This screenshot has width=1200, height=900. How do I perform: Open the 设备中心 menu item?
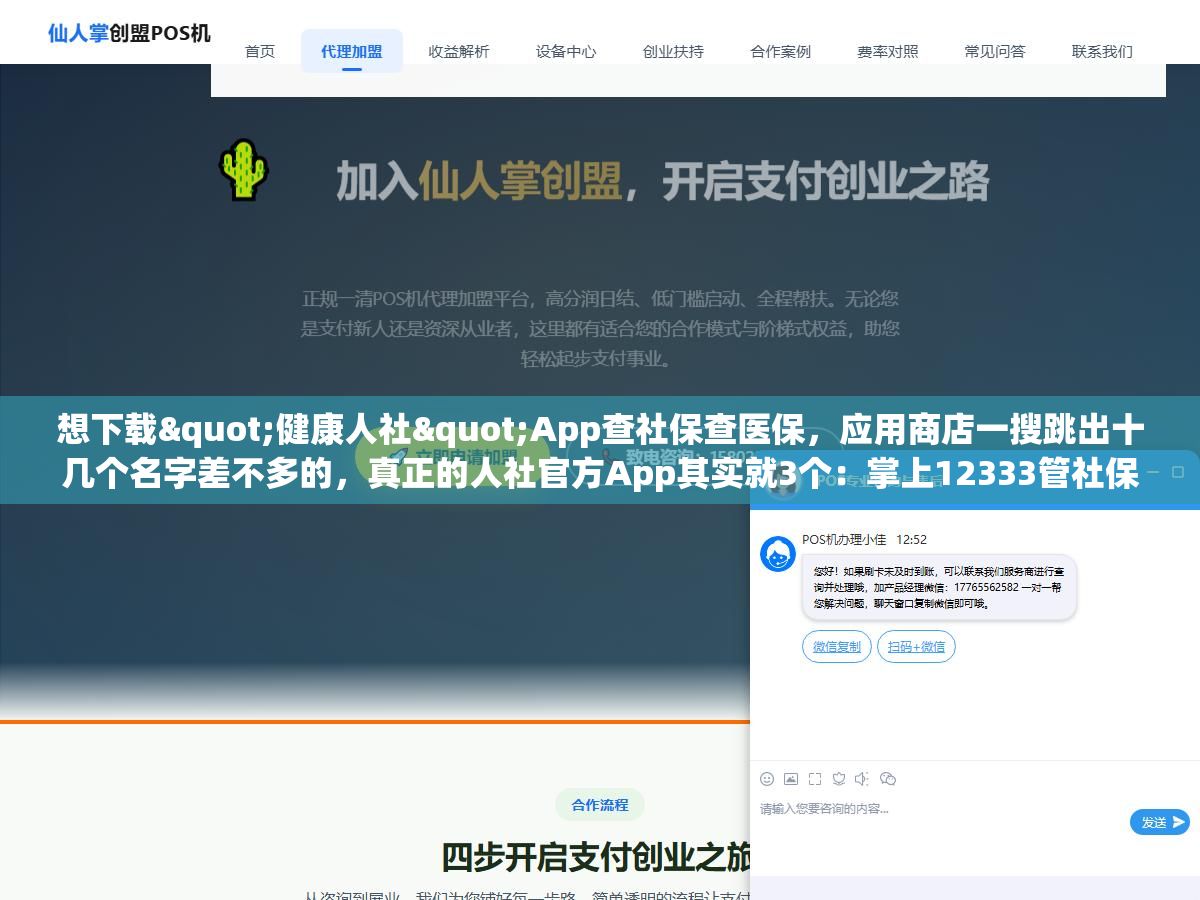(x=566, y=51)
